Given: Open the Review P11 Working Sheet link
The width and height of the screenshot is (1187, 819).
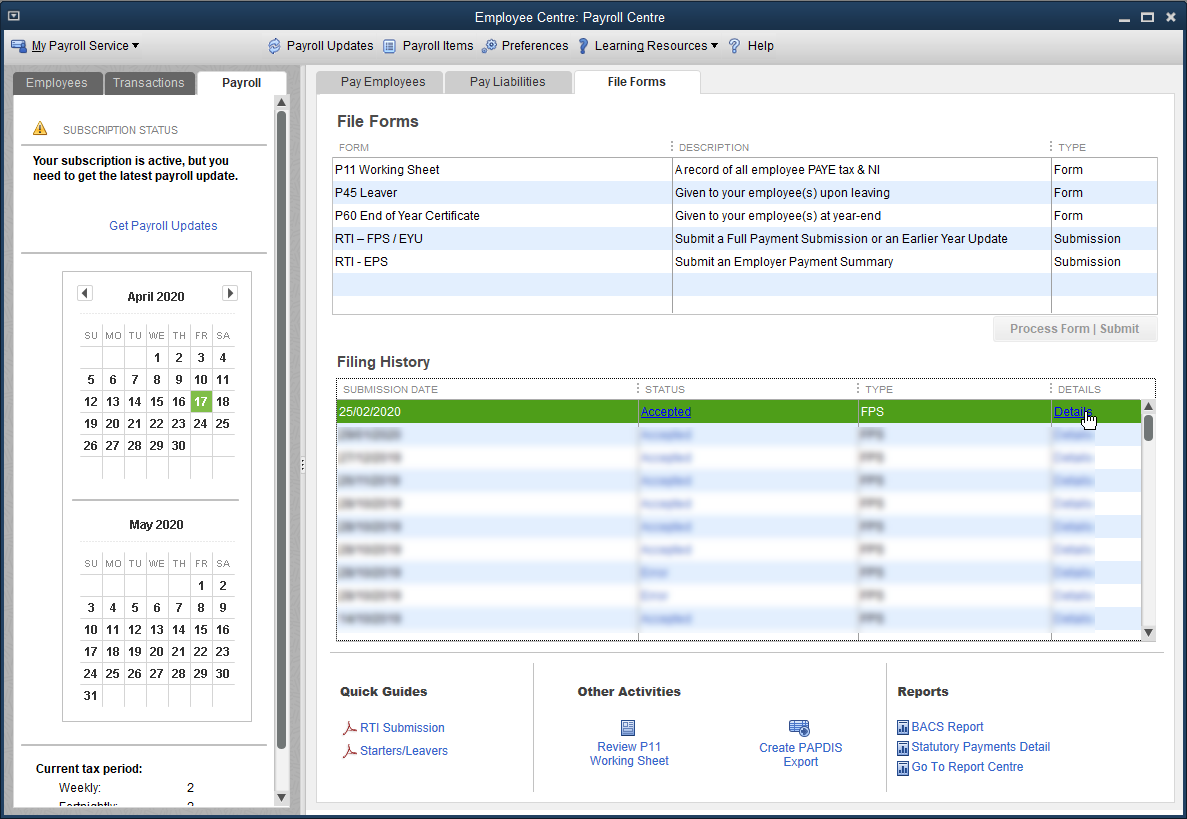Looking at the screenshot, I should click(629, 754).
